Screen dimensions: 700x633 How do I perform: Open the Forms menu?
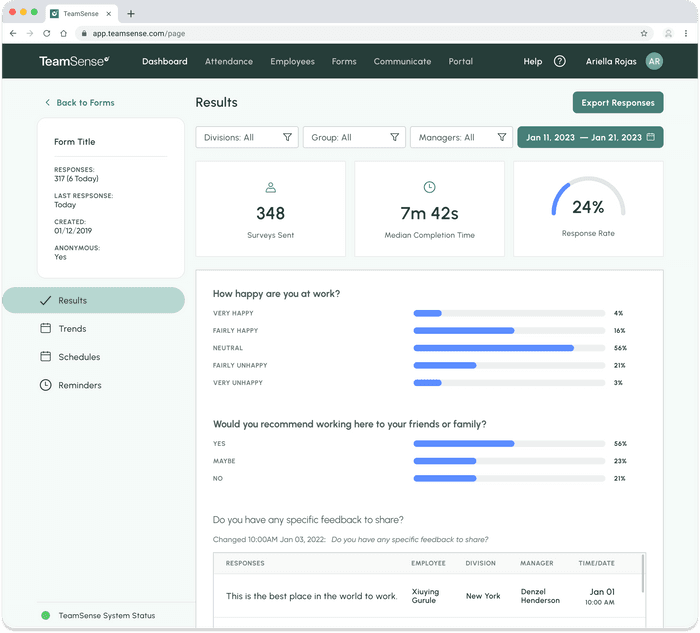pos(344,61)
